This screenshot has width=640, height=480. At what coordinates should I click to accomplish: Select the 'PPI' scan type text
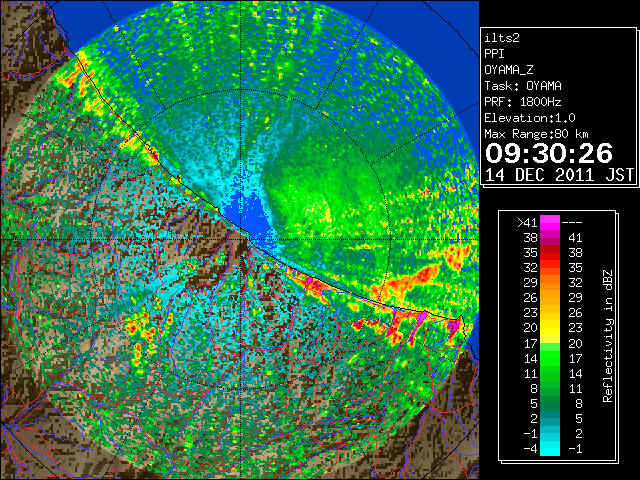494,54
